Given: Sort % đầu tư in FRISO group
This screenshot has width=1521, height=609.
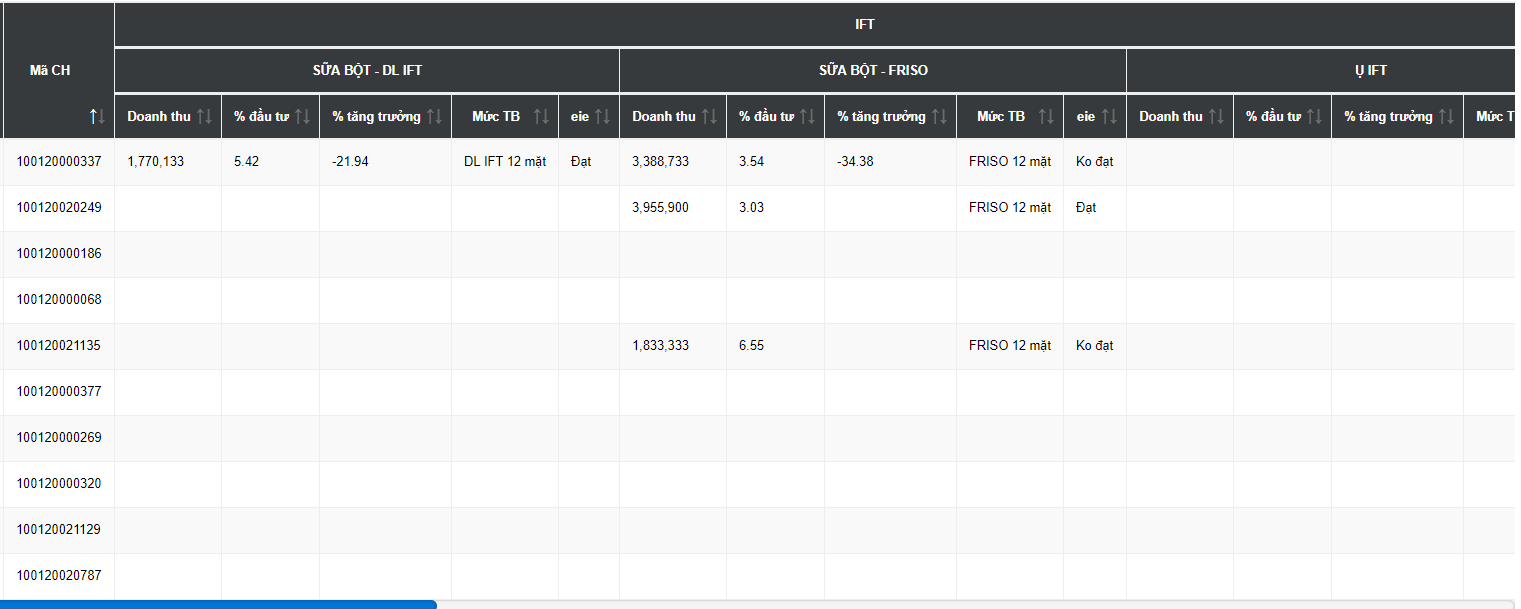Looking at the screenshot, I should point(807,117).
